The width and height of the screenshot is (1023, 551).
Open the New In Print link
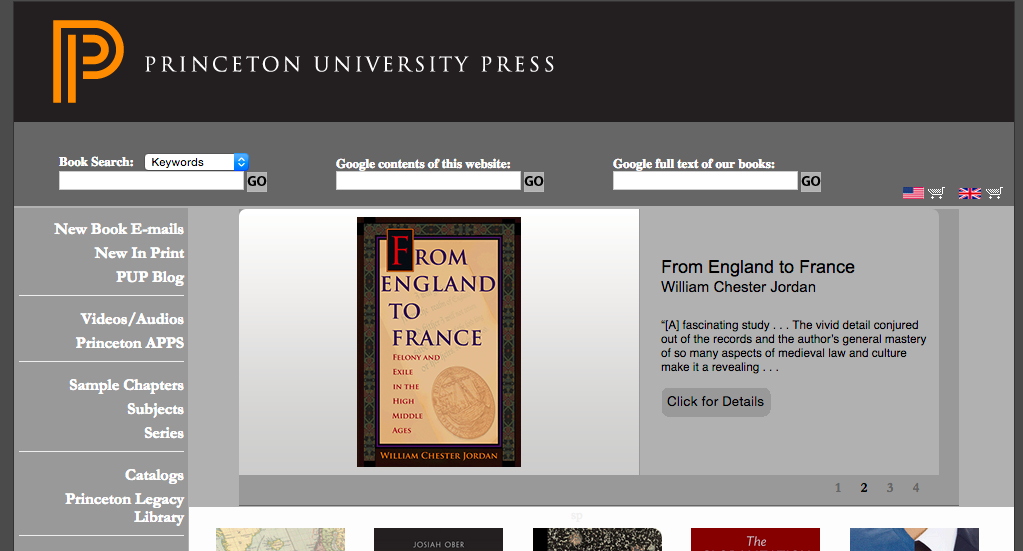pos(139,253)
